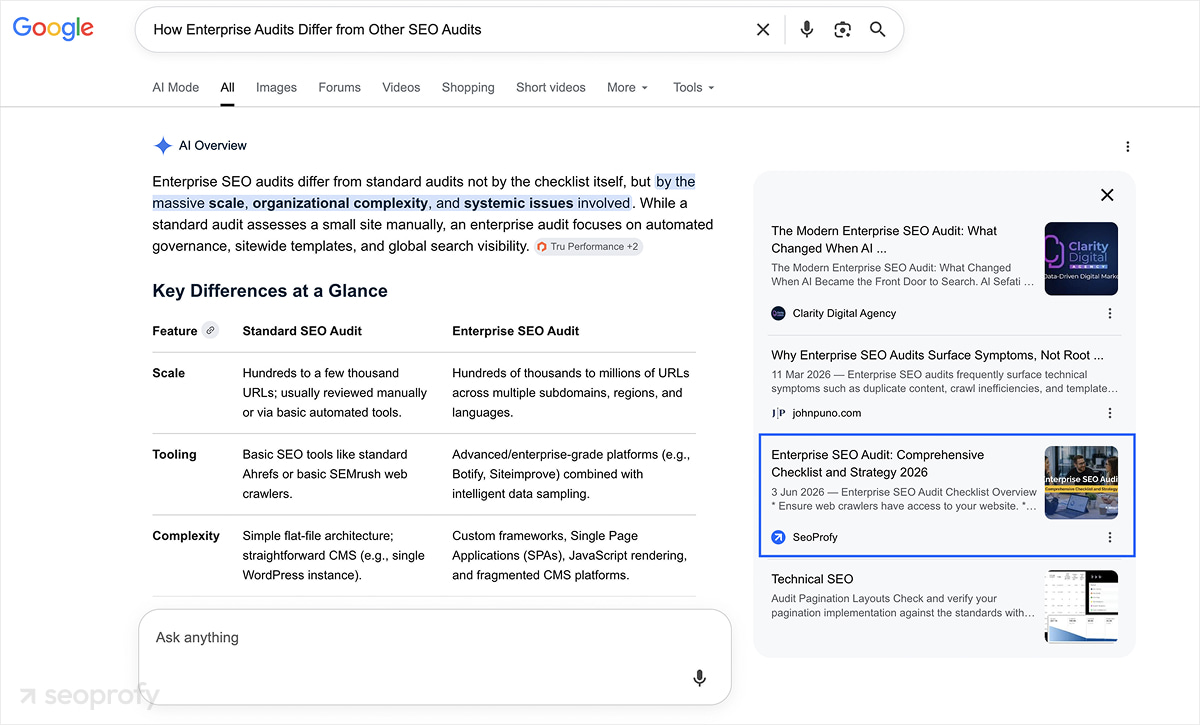
Task: Open Why Enterprise SEO Audits Surface Symptoms link
Action: 938,355
